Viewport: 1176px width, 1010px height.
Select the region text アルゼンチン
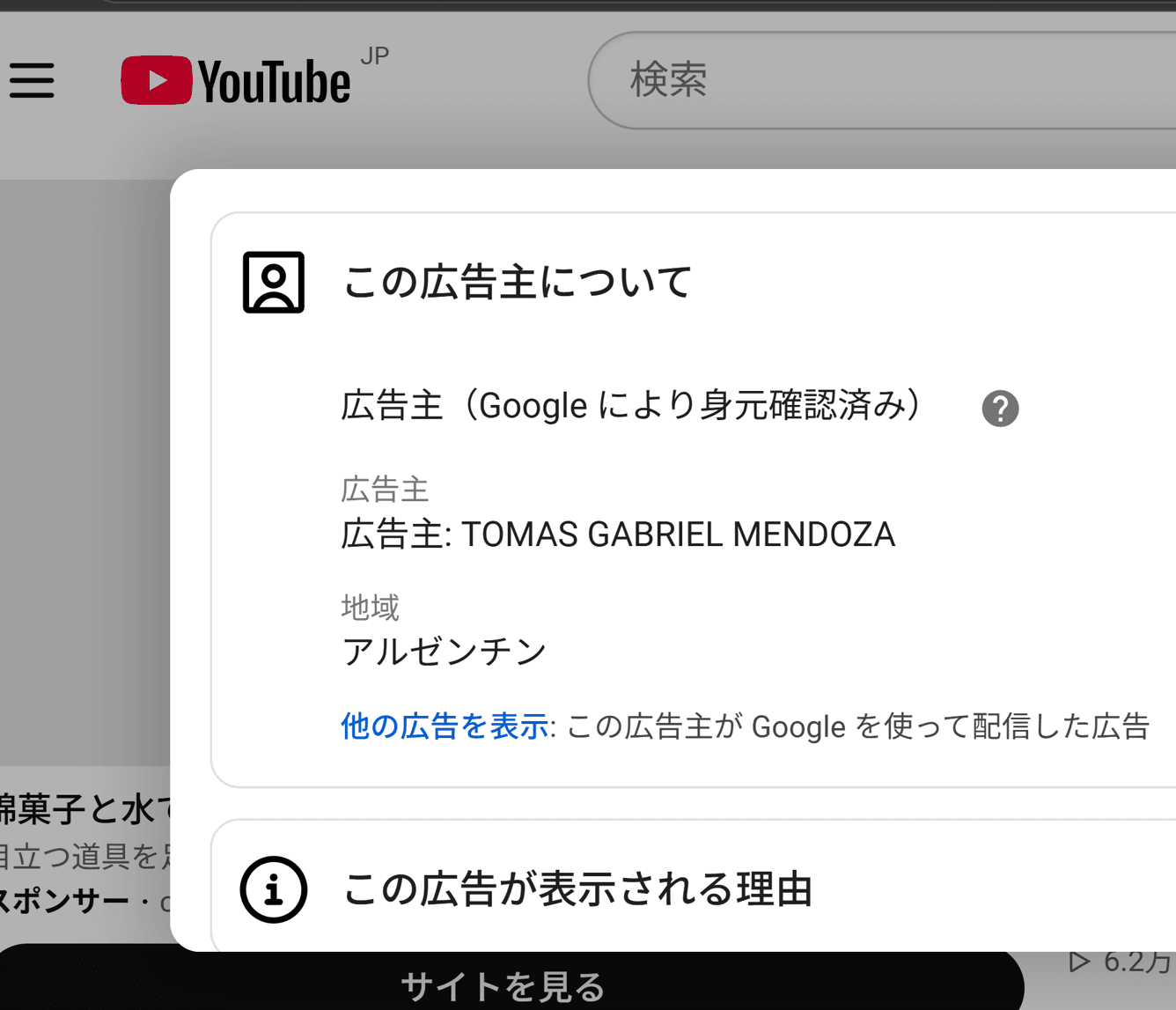point(444,652)
